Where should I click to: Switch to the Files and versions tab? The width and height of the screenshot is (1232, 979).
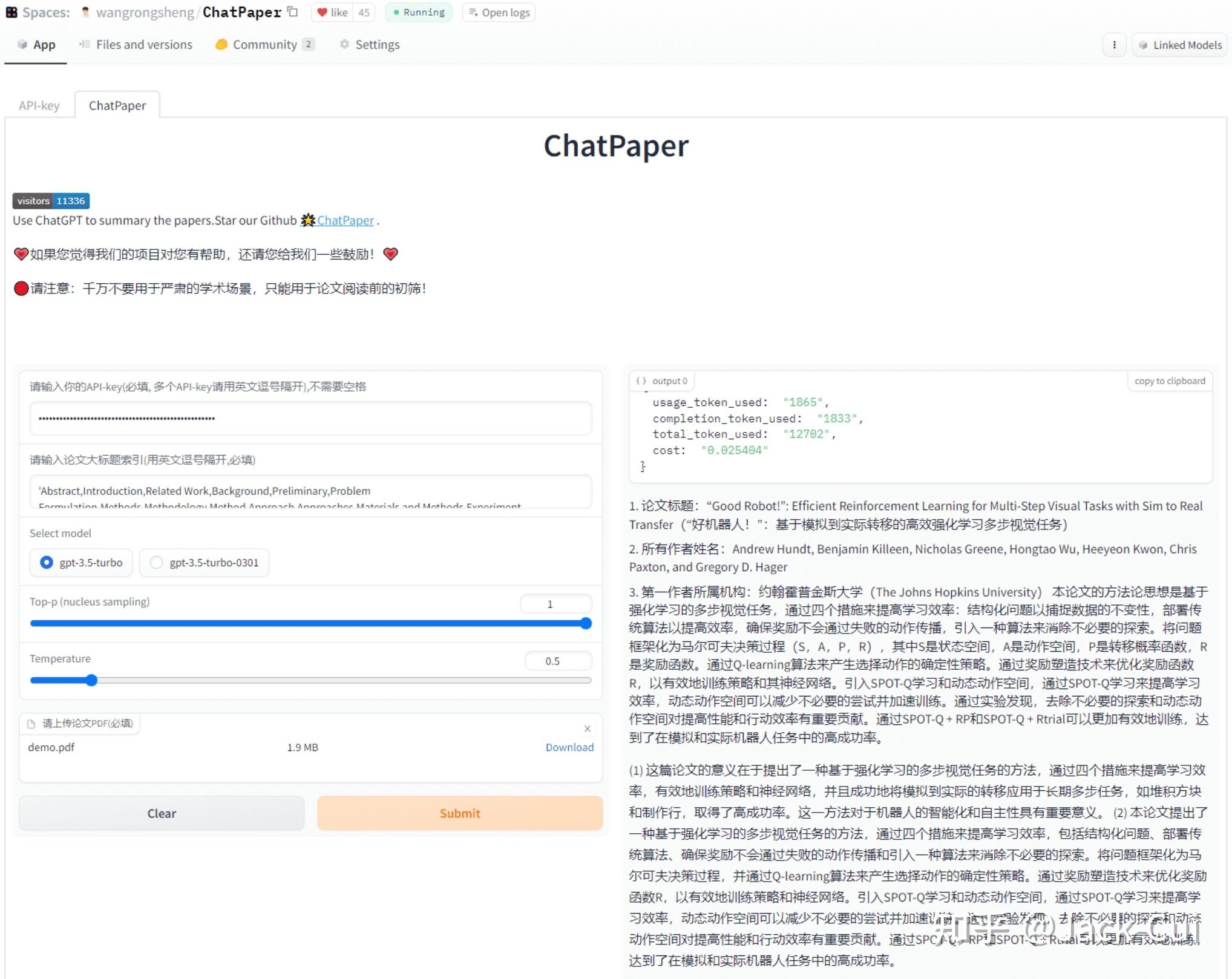pyautogui.click(x=143, y=44)
